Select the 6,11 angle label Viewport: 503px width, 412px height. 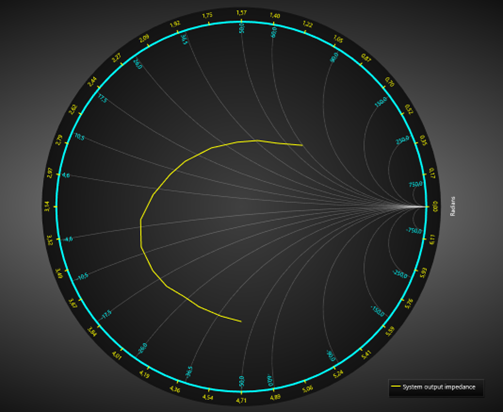pos(432,240)
